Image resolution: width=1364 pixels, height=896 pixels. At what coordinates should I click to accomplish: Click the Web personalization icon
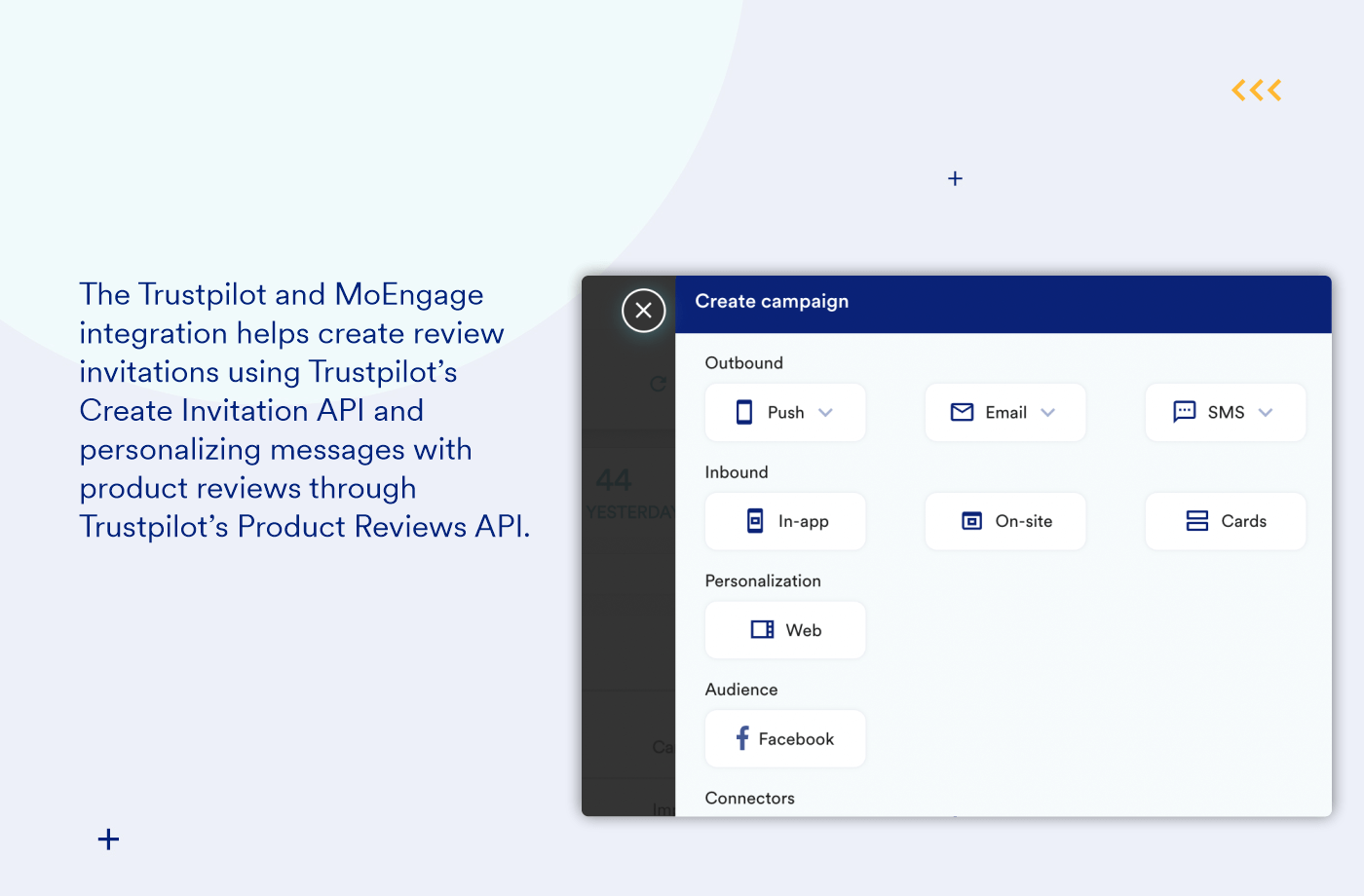point(763,630)
